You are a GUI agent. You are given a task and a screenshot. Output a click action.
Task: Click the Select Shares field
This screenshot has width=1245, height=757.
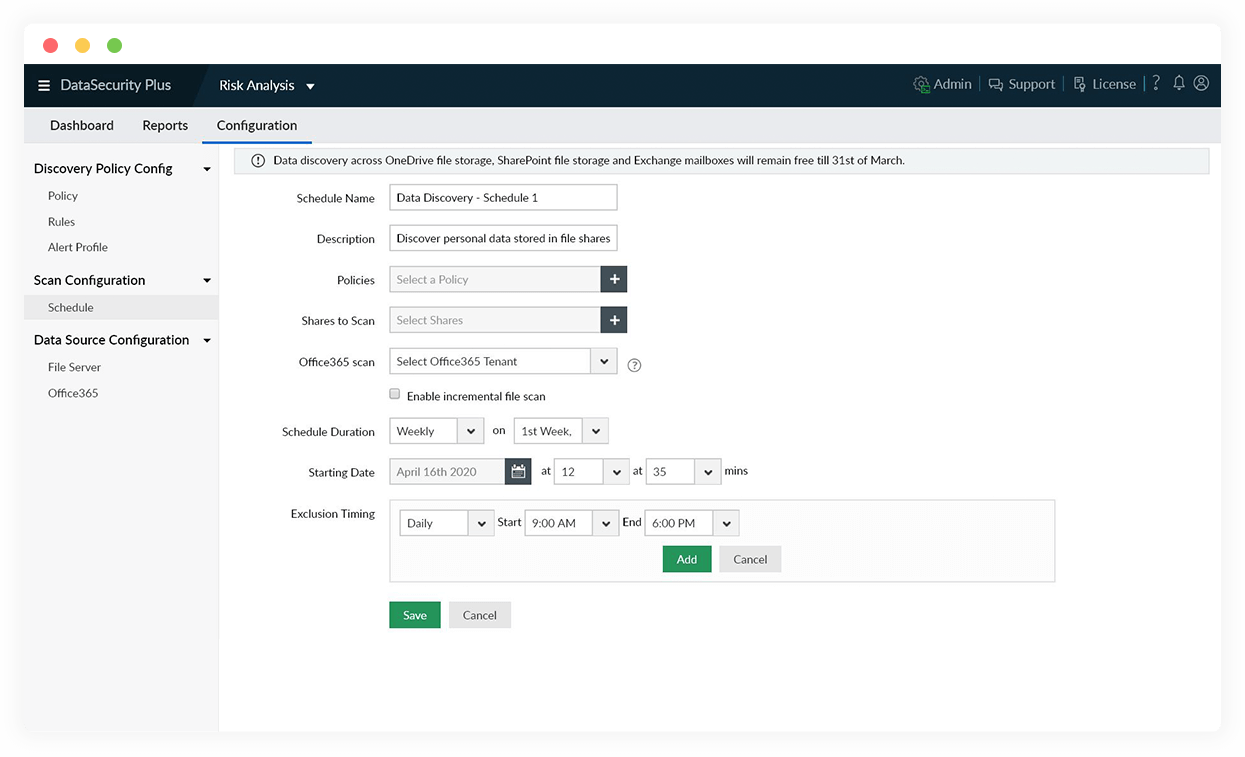click(x=495, y=321)
